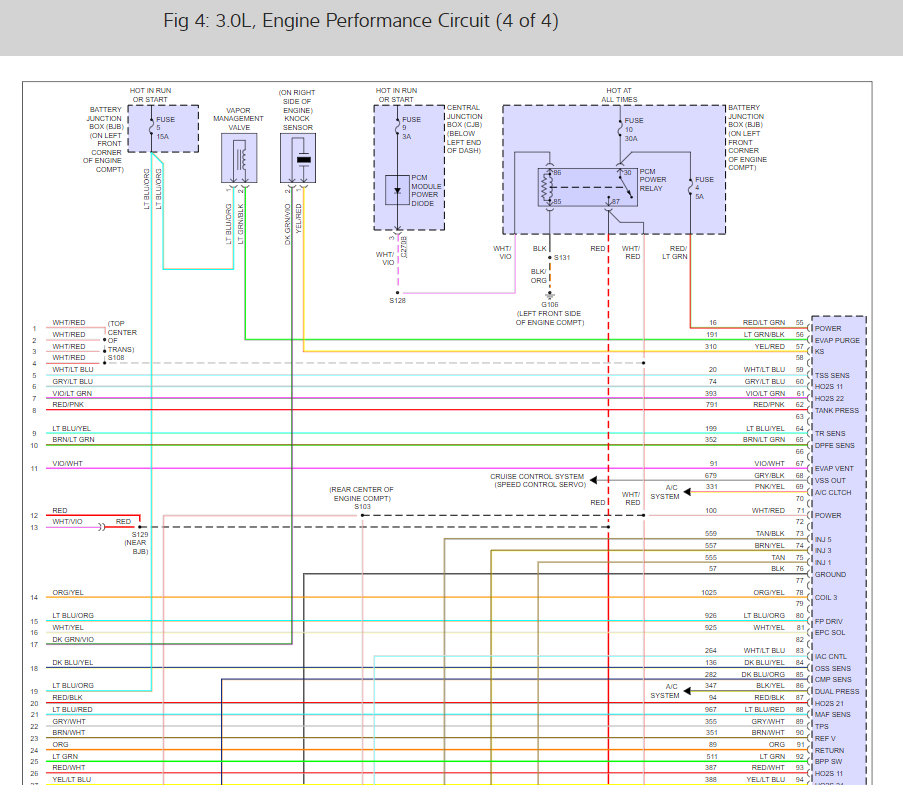Select Fuse 9 3A in central junction box
903x796 pixels.
click(x=397, y=128)
